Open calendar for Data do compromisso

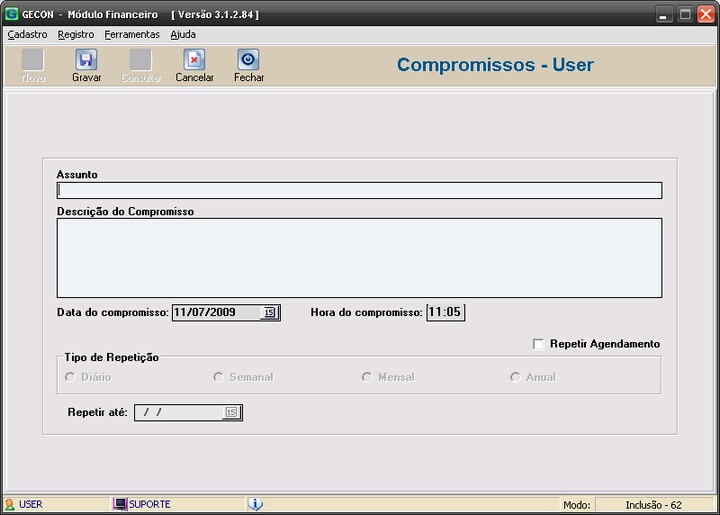270,312
